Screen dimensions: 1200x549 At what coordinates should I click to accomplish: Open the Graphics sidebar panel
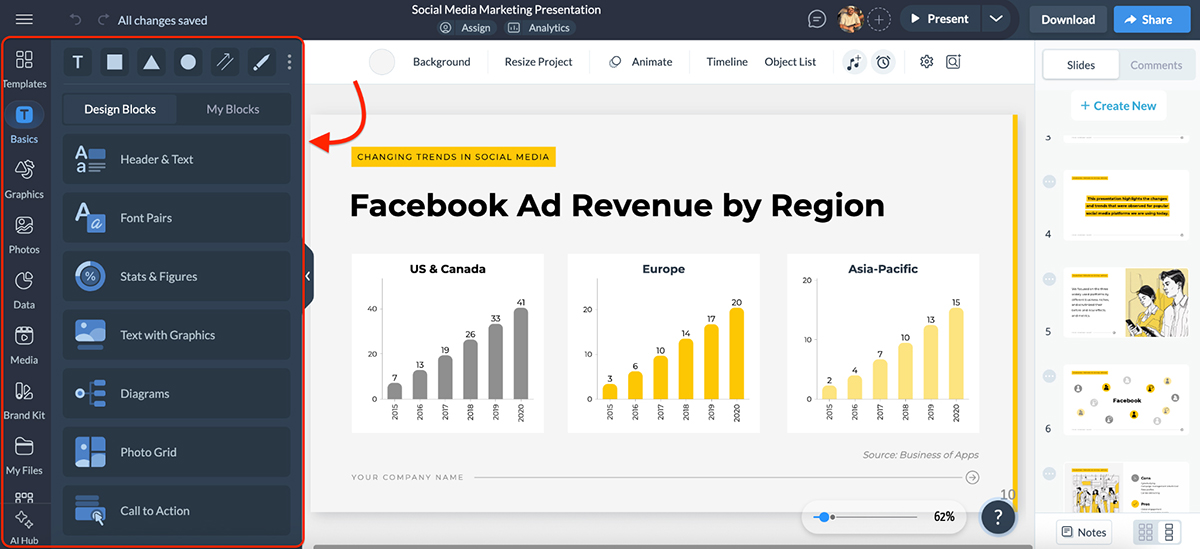24,178
